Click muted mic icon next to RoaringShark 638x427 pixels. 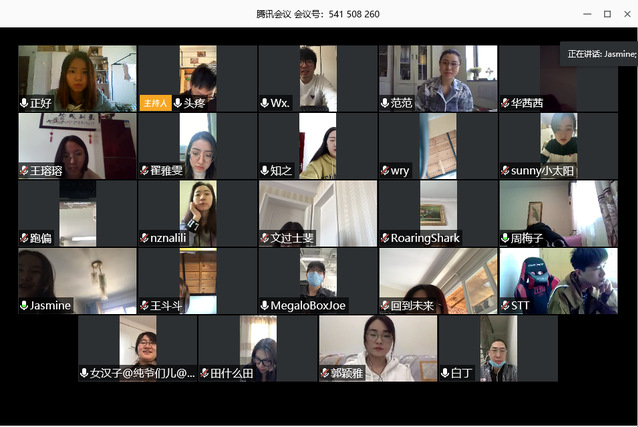pyautogui.click(x=385, y=238)
